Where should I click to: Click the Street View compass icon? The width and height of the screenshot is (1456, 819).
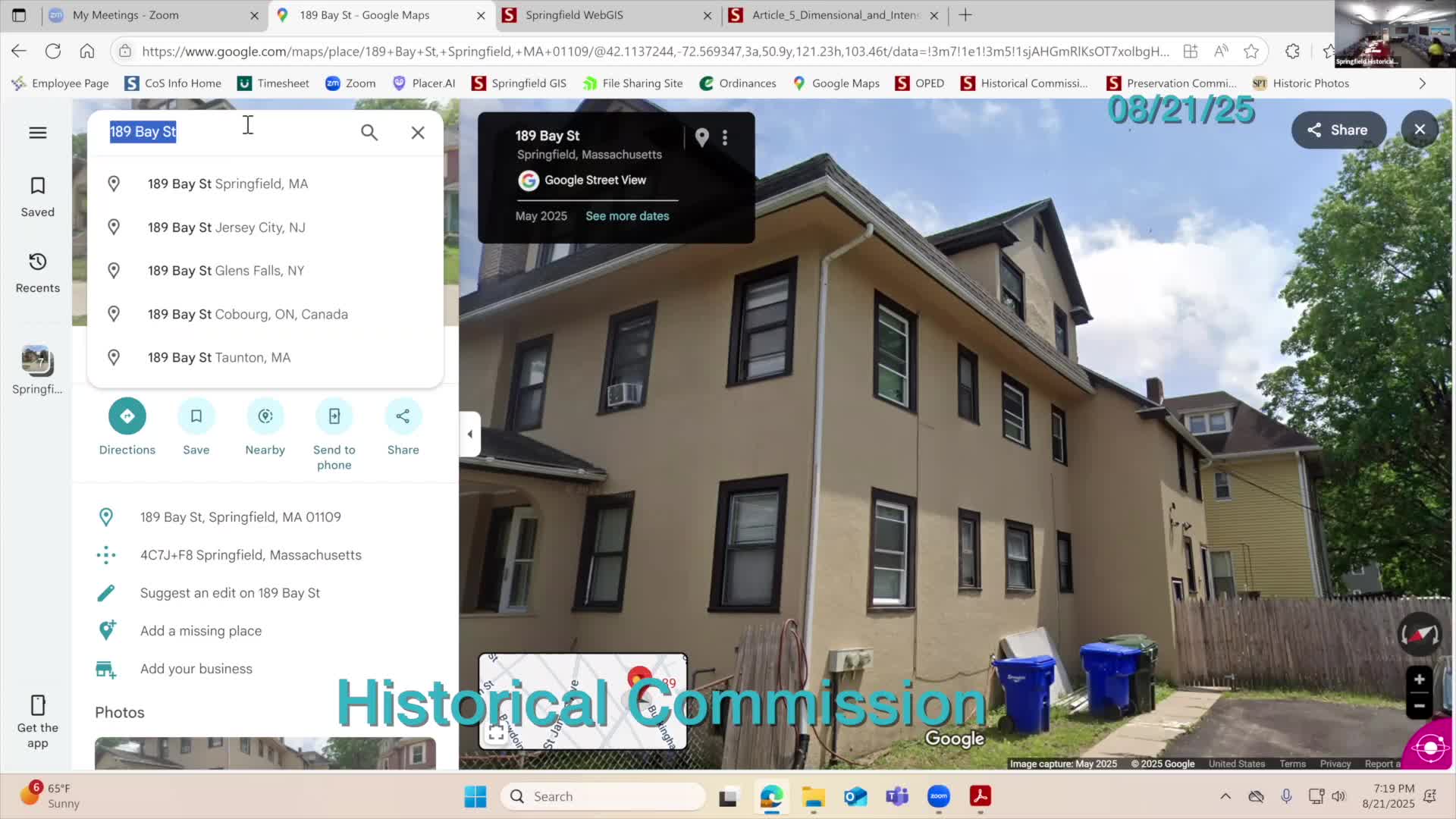[1419, 634]
